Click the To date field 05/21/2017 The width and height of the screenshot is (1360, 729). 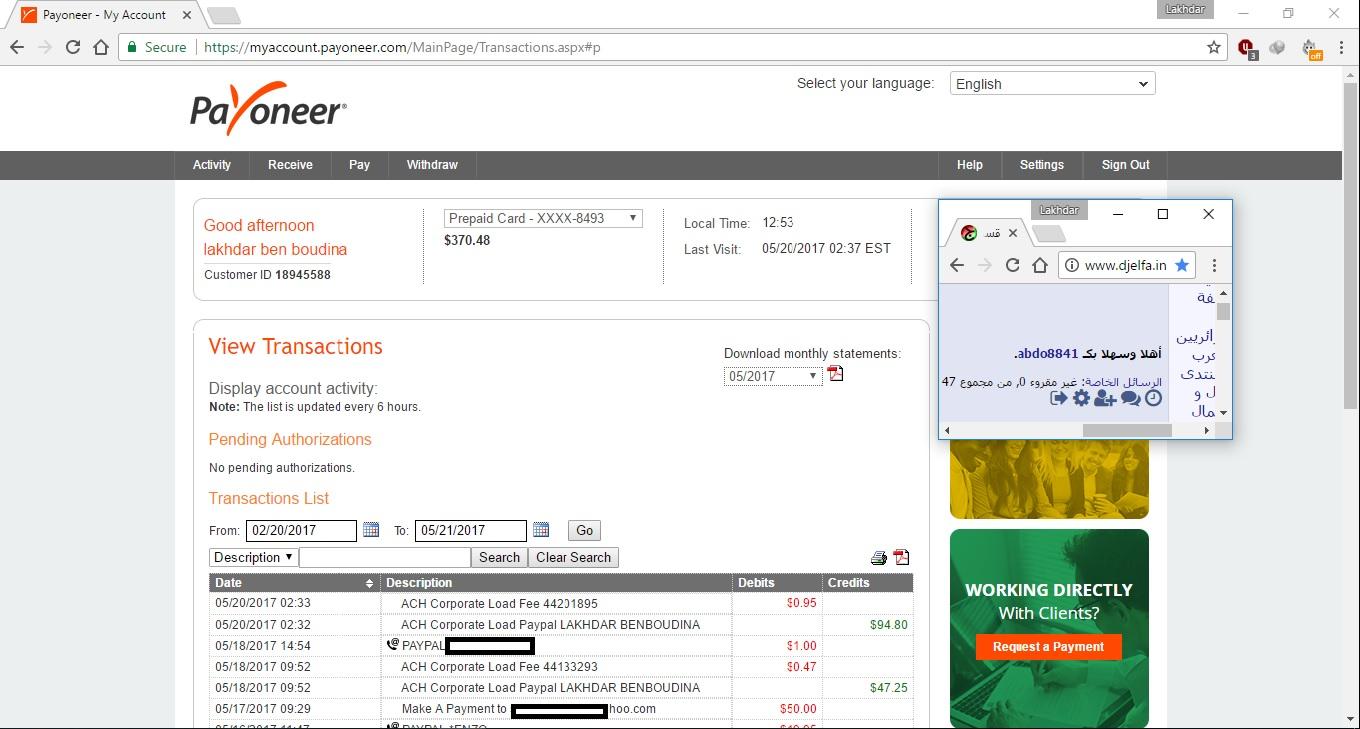tap(471, 530)
